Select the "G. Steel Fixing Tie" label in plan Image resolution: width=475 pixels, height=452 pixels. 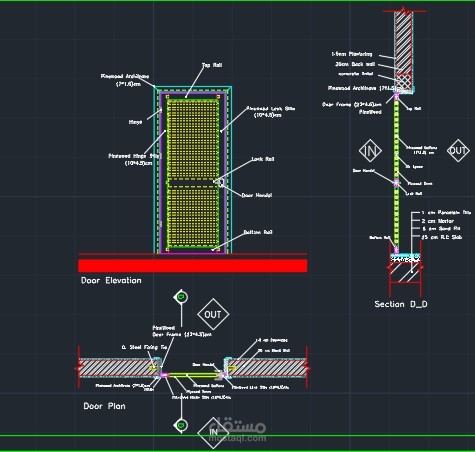pos(144,347)
